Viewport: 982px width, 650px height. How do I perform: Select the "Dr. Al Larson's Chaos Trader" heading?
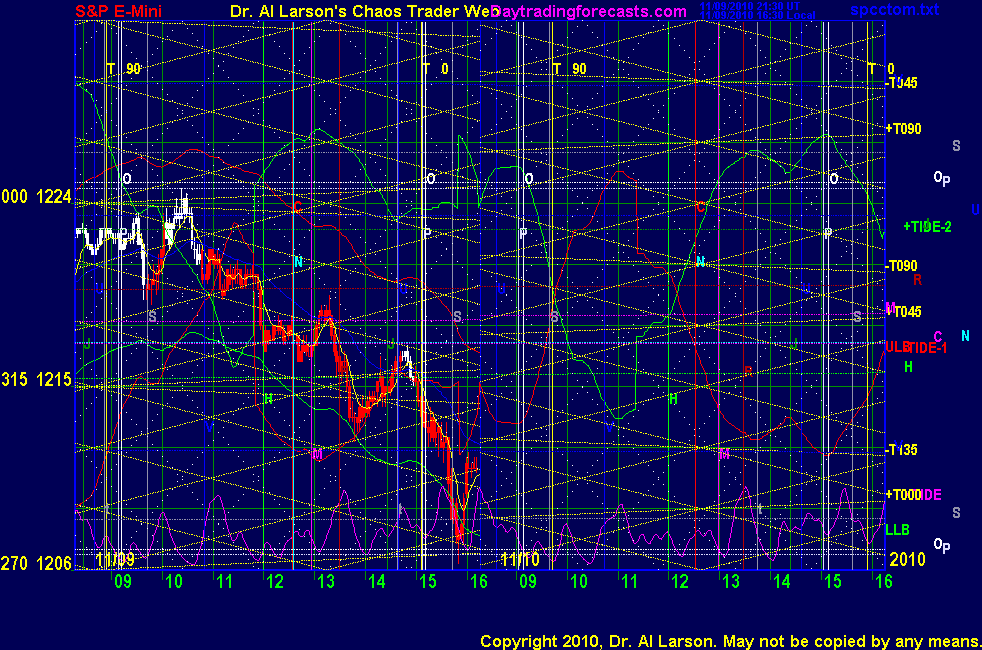point(351,11)
